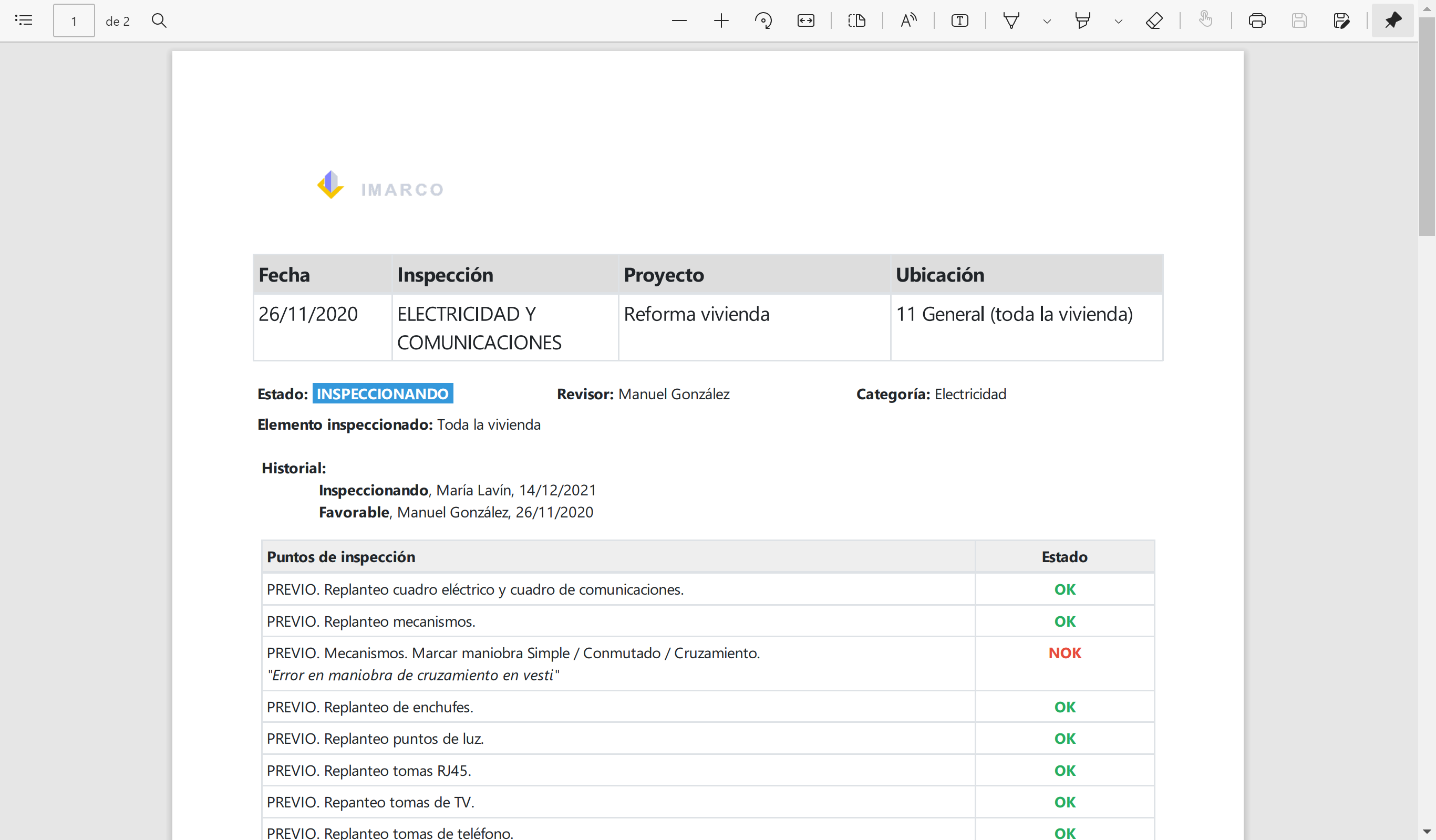1436x840 pixels.
Task: Toggle draw with touch
Action: (1205, 20)
